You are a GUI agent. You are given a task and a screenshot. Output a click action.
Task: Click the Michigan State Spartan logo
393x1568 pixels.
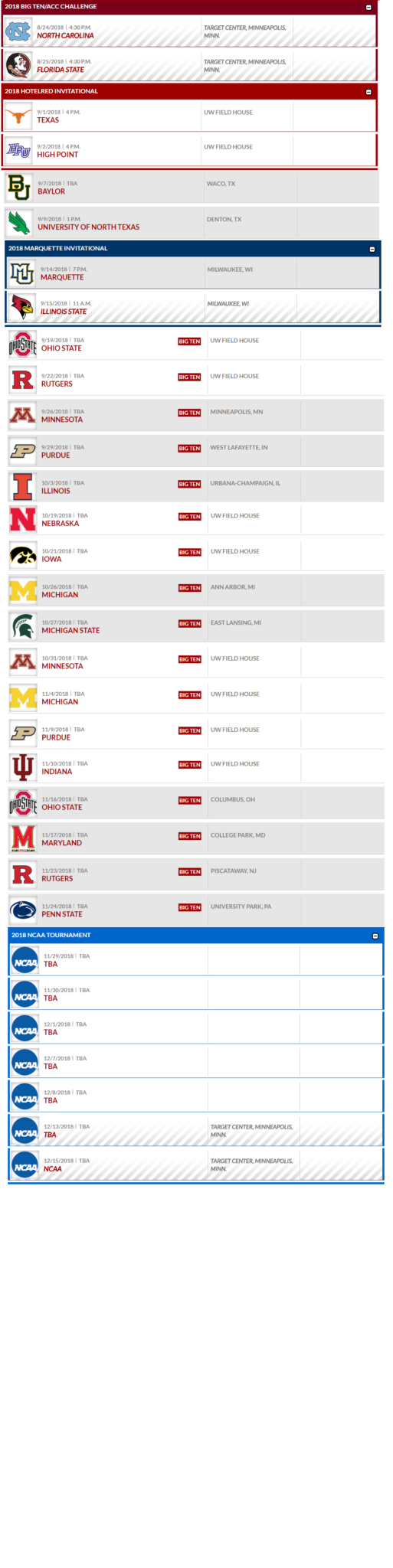click(23, 626)
